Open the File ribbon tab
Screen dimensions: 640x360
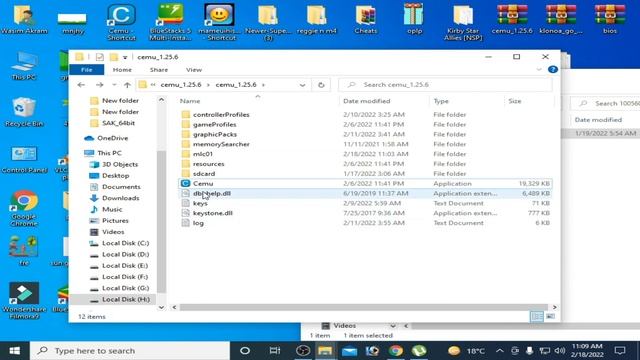(87, 70)
